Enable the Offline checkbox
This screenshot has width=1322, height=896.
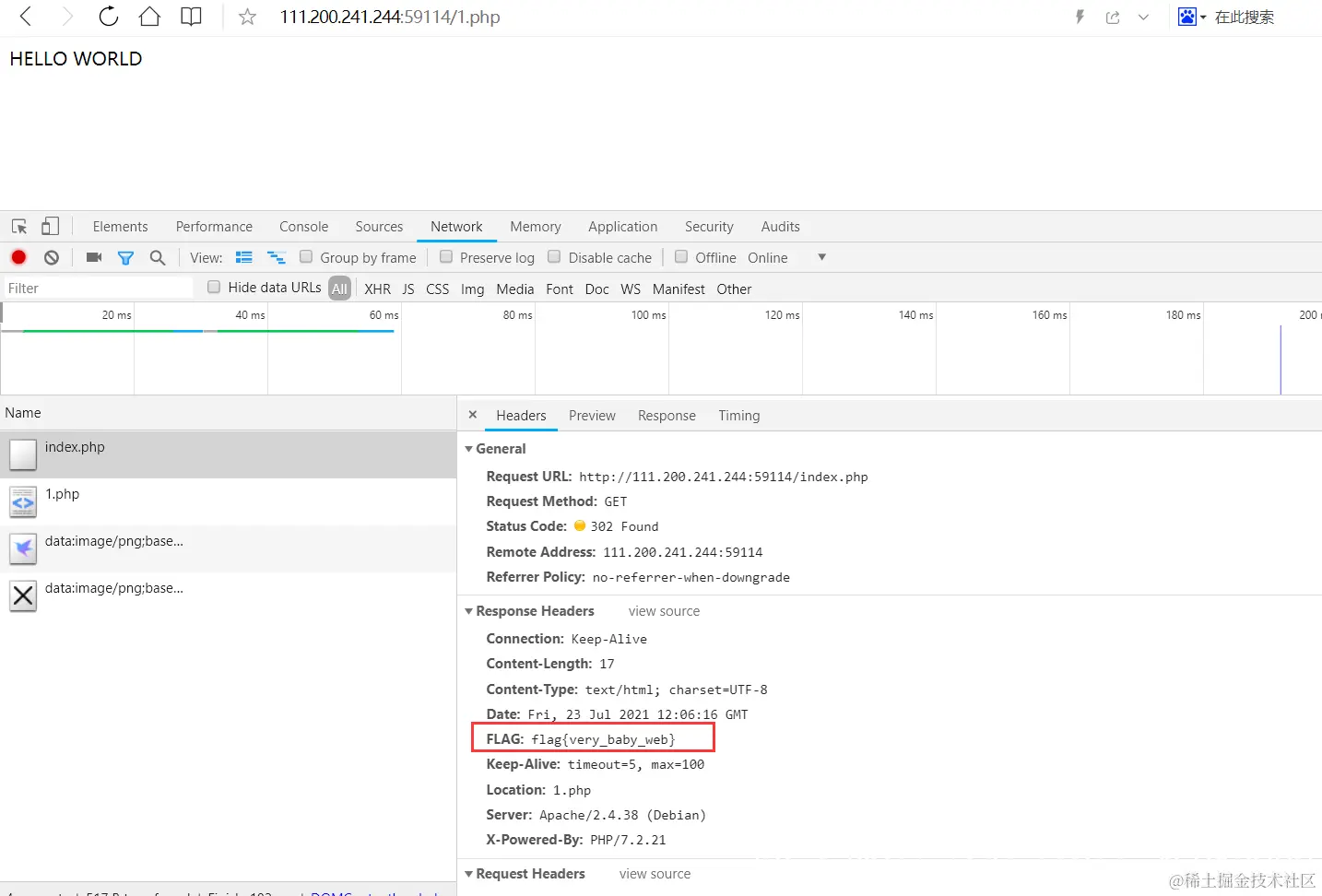[x=681, y=257]
